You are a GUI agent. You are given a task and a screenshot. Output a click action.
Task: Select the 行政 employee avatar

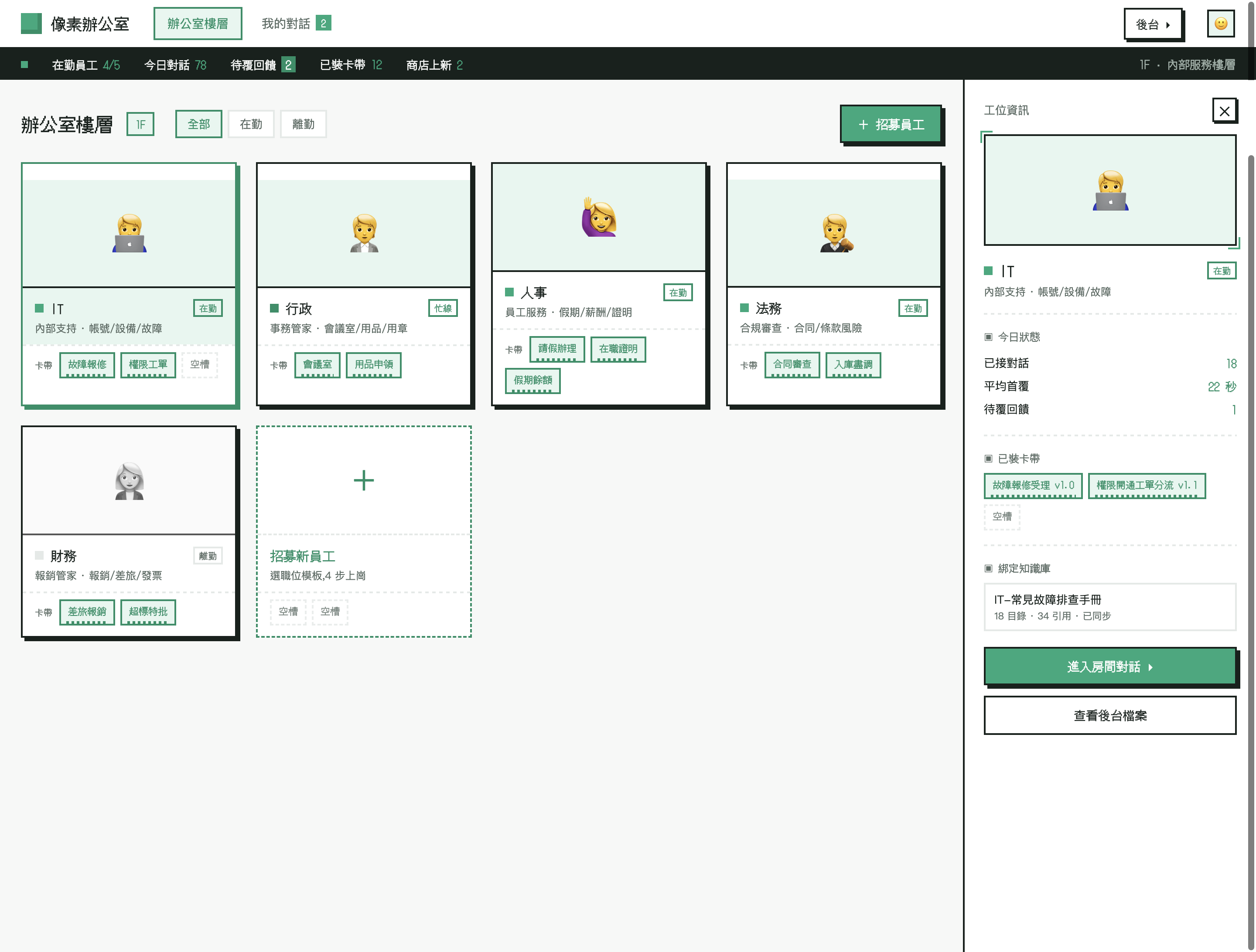point(365,233)
